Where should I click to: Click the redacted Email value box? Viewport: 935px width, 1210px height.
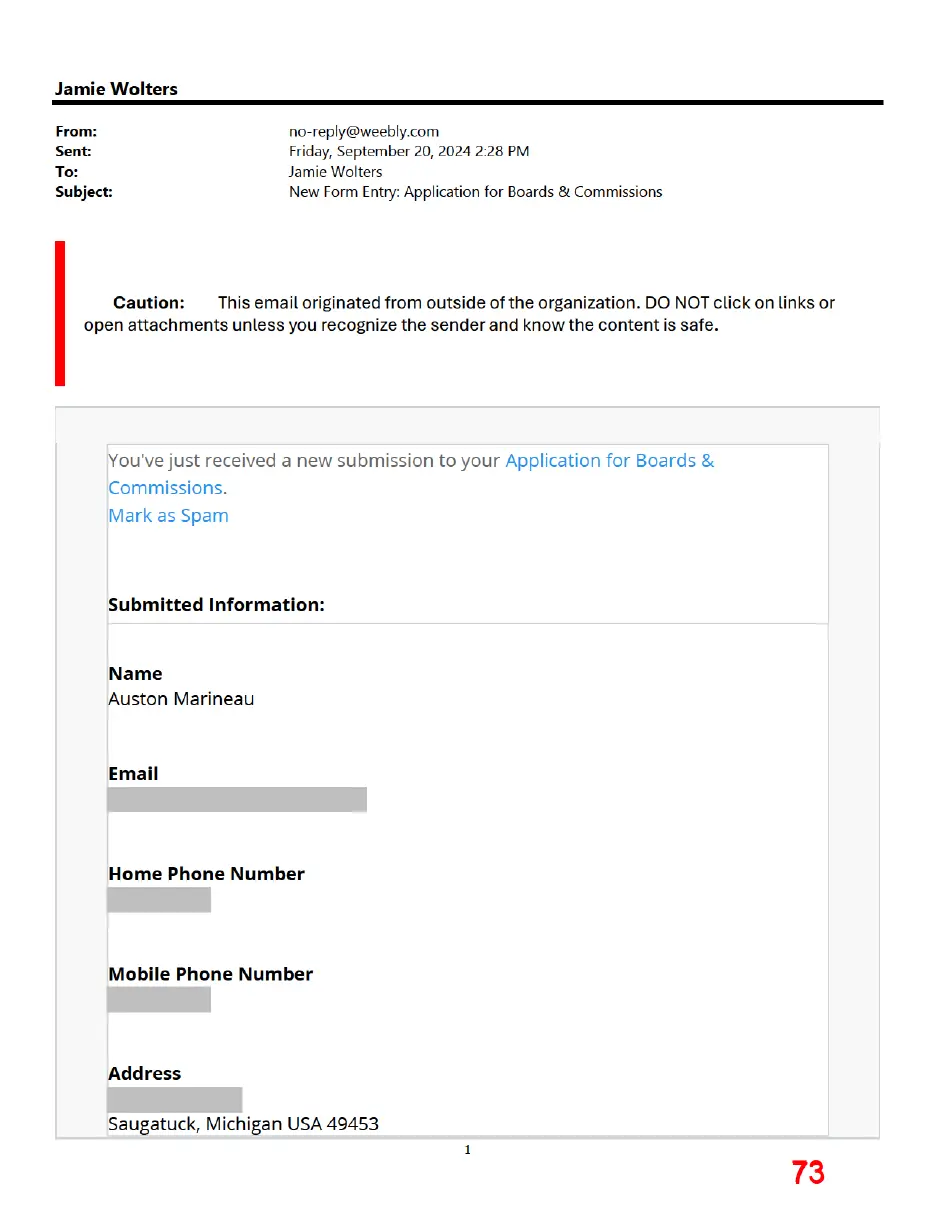point(237,799)
